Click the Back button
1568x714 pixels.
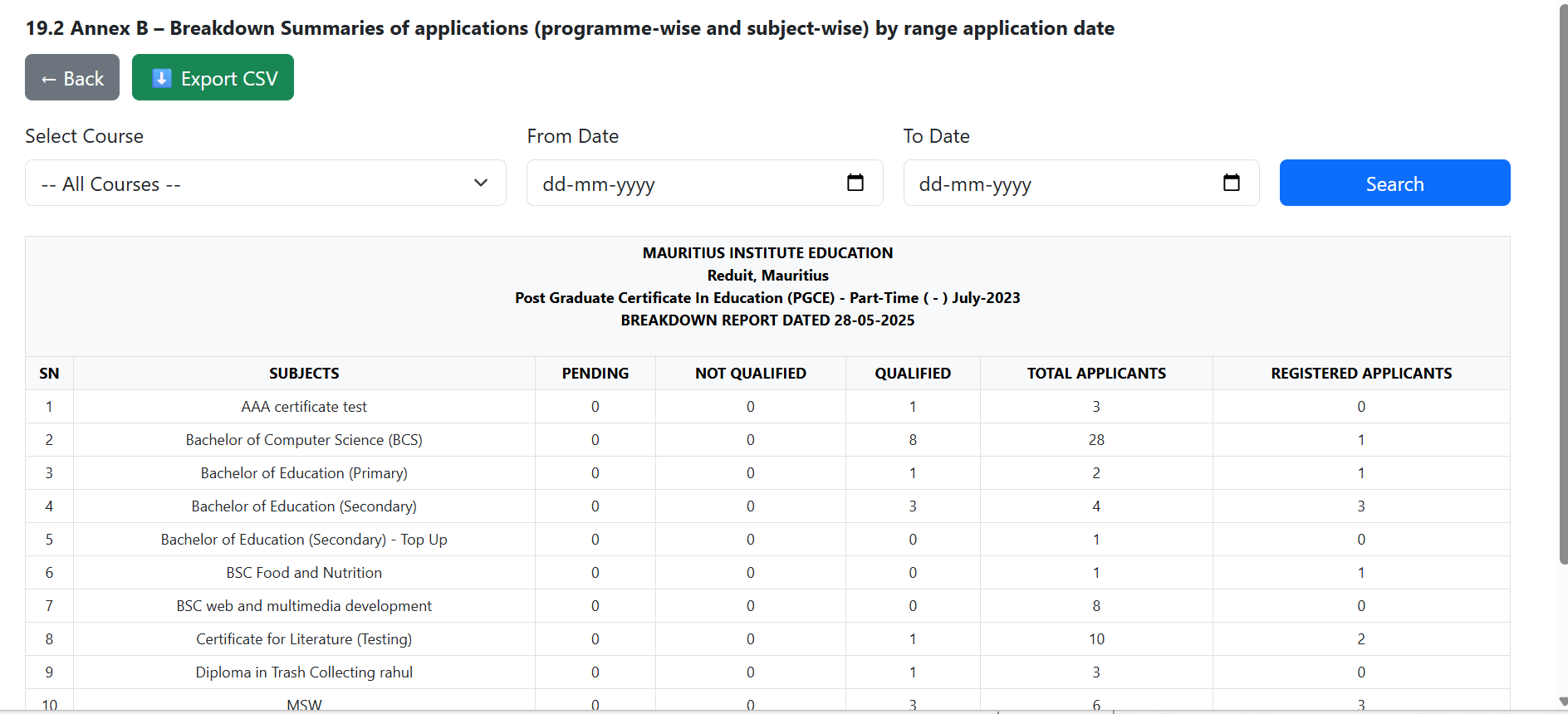72,78
